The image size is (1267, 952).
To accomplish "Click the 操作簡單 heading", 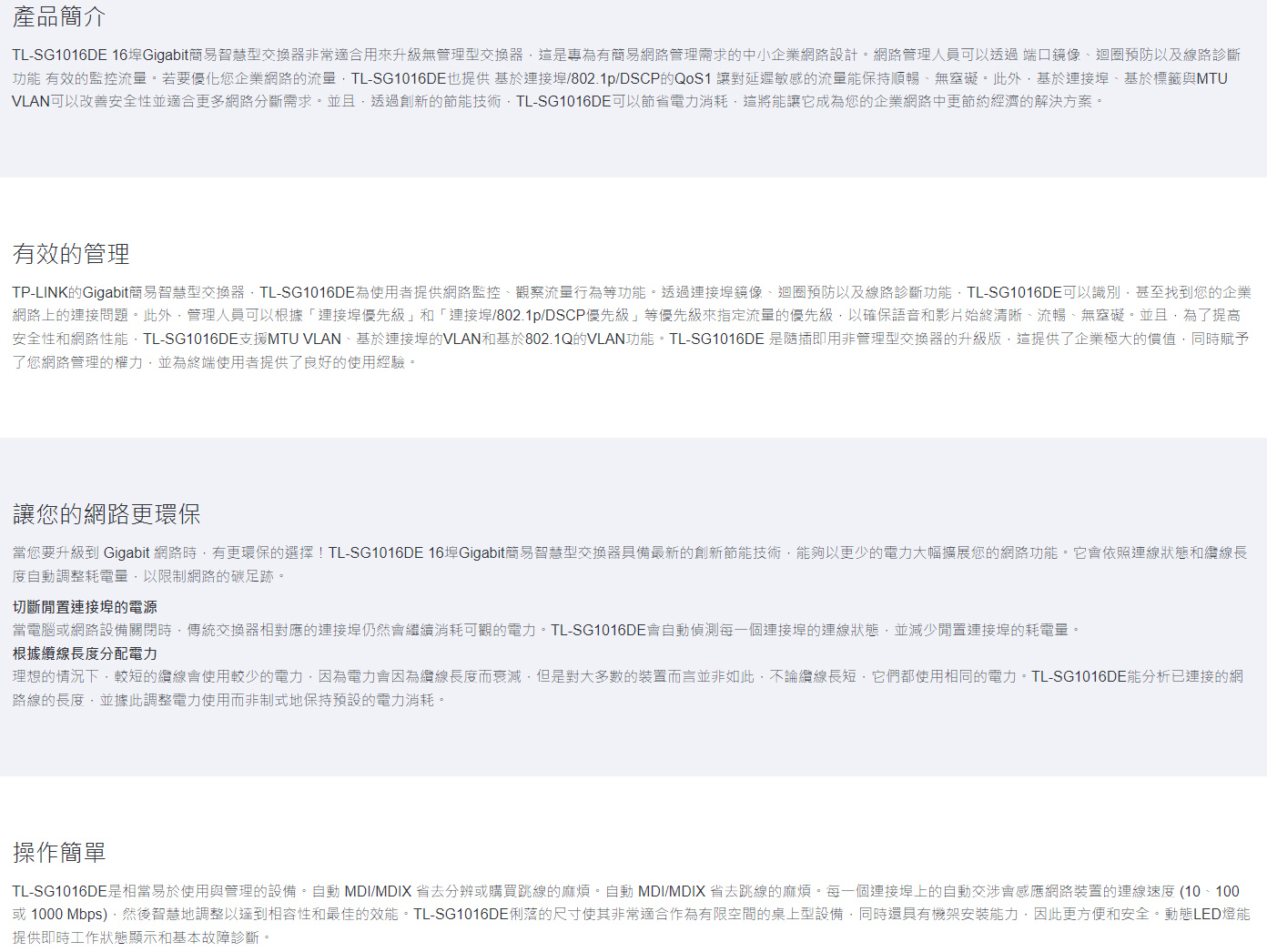I will point(59,853).
